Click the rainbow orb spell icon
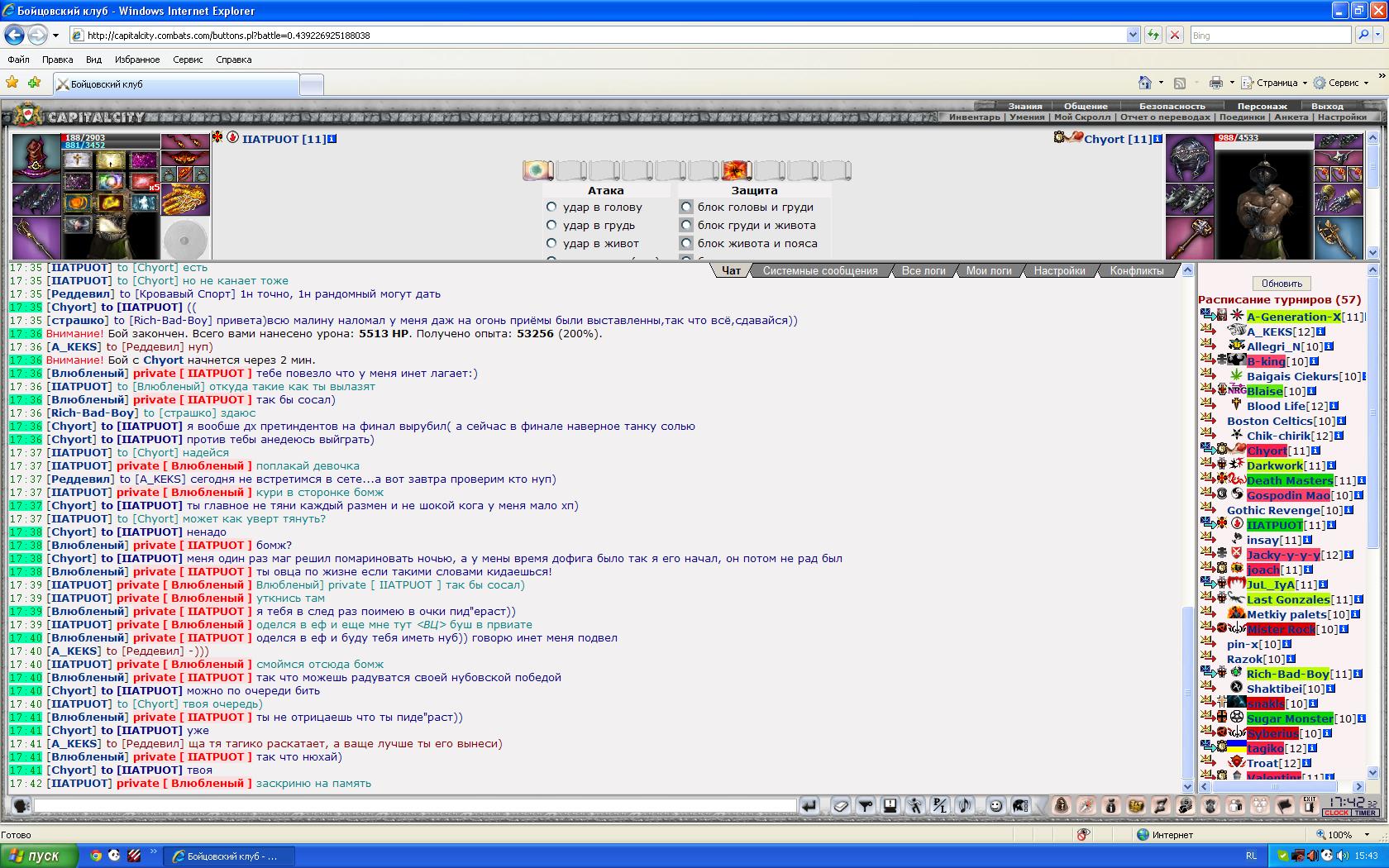Image resolution: width=1389 pixels, height=868 pixels. [x=111, y=182]
